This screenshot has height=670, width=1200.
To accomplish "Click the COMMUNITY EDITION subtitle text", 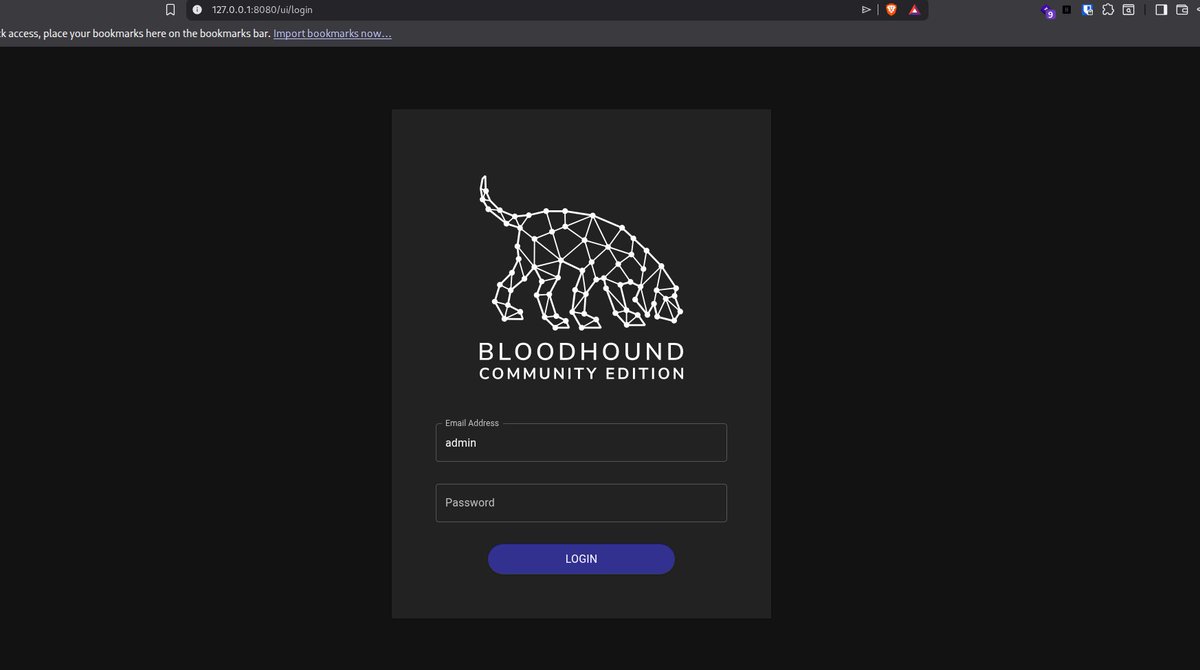I will pyautogui.click(x=581, y=374).
